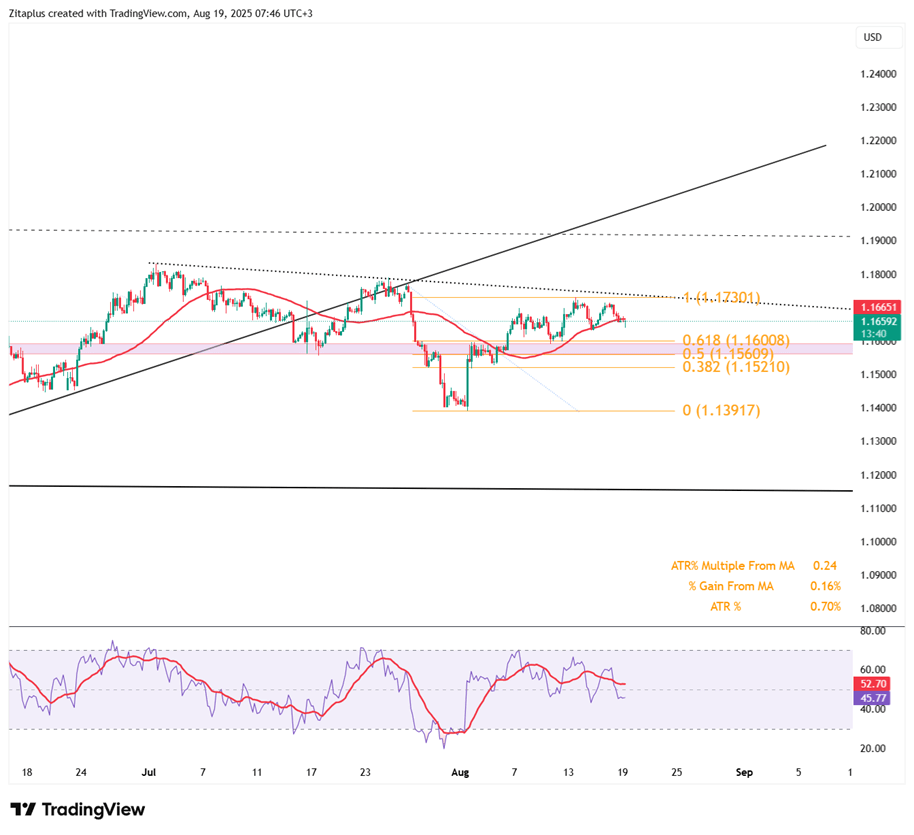Click the Fibonacci 0.5 (1.15609) level label
The width and height of the screenshot is (914, 835).
click(x=730, y=354)
